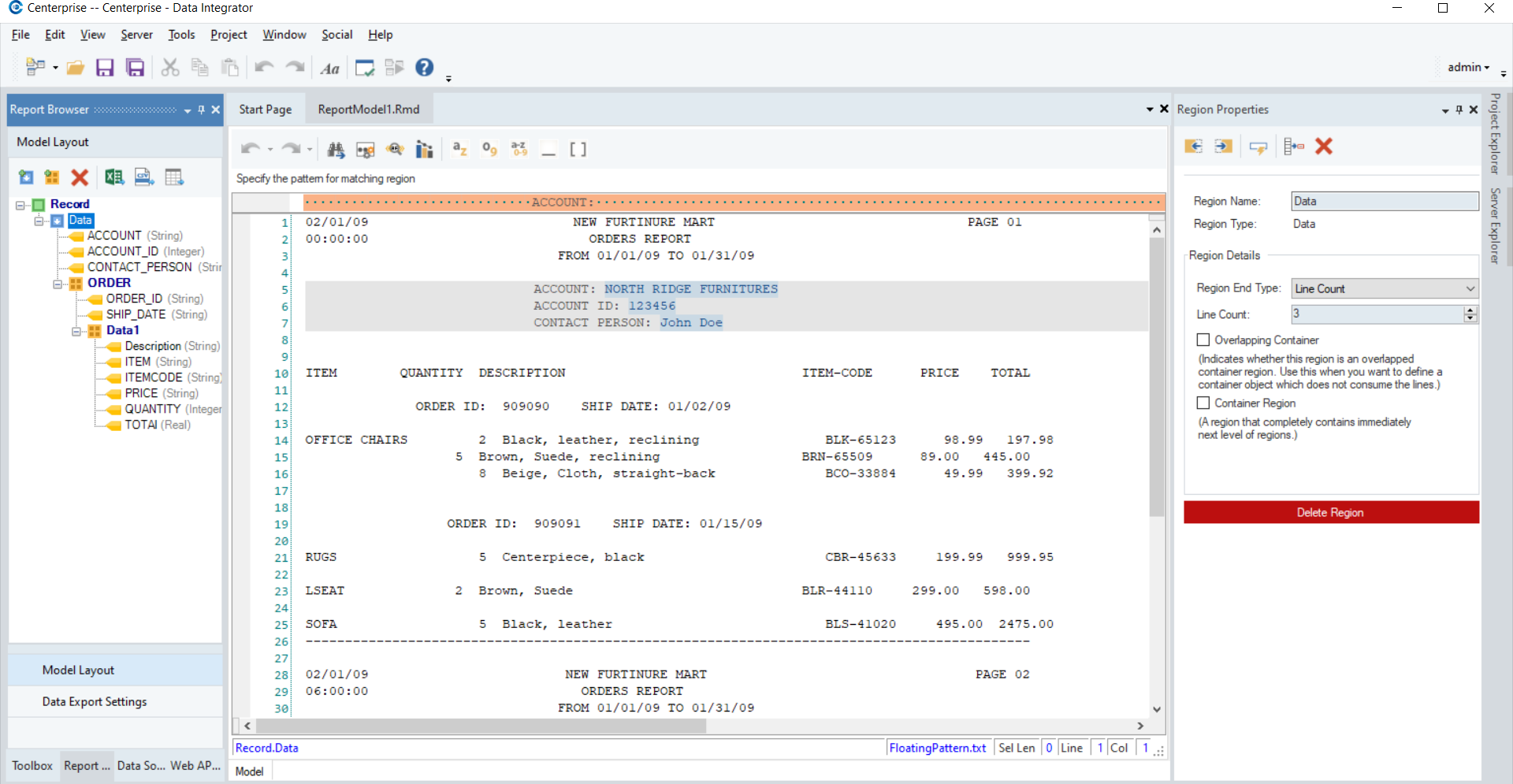
Task: Click the binoculars Find icon in report toolbar
Action: click(x=336, y=149)
